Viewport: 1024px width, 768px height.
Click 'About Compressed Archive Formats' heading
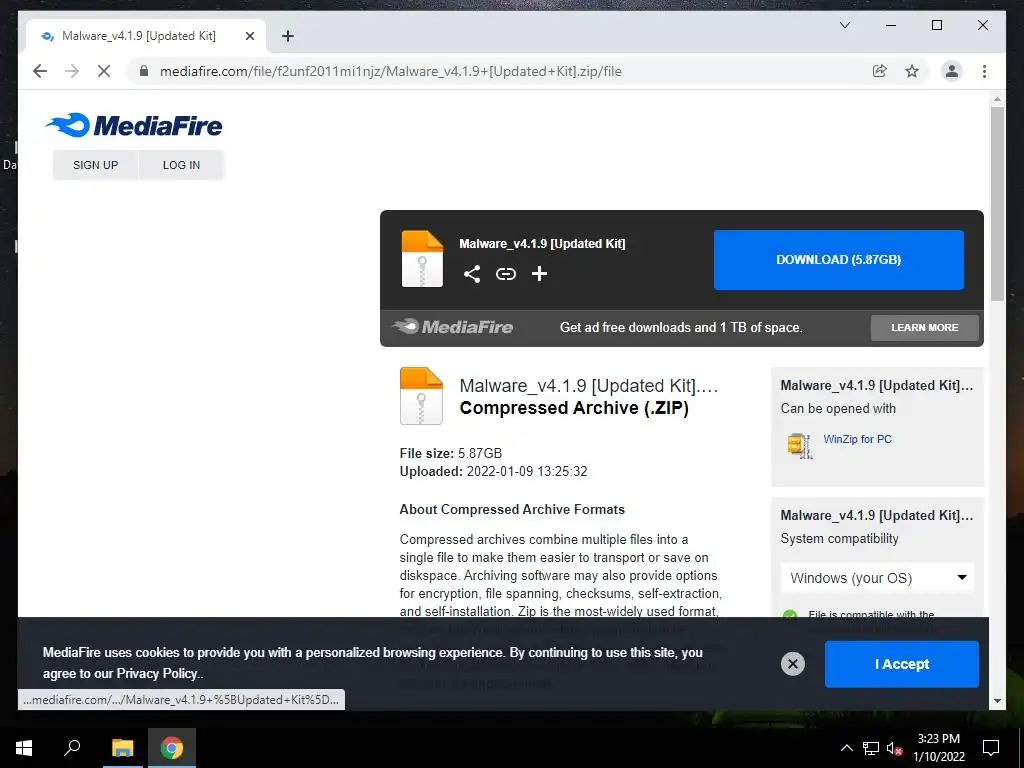click(x=512, y=509)
